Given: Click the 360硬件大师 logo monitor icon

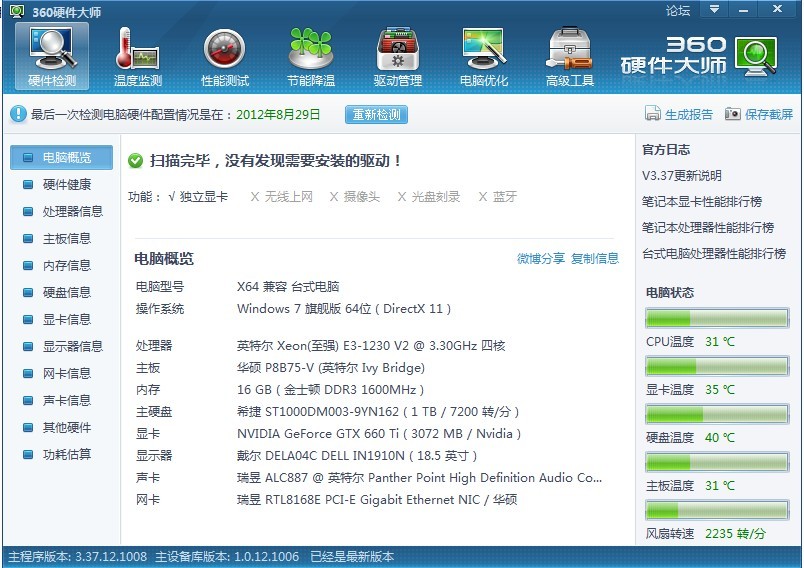Looking at the screenshot, I should (755, 56).
